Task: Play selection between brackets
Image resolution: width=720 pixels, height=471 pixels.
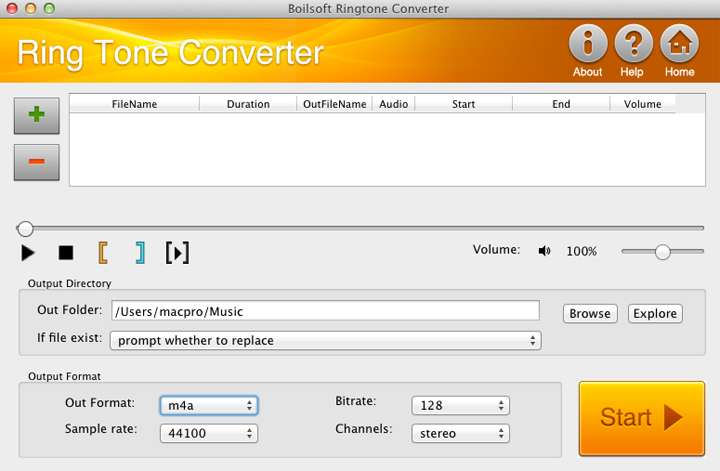Action: (177, 252)
